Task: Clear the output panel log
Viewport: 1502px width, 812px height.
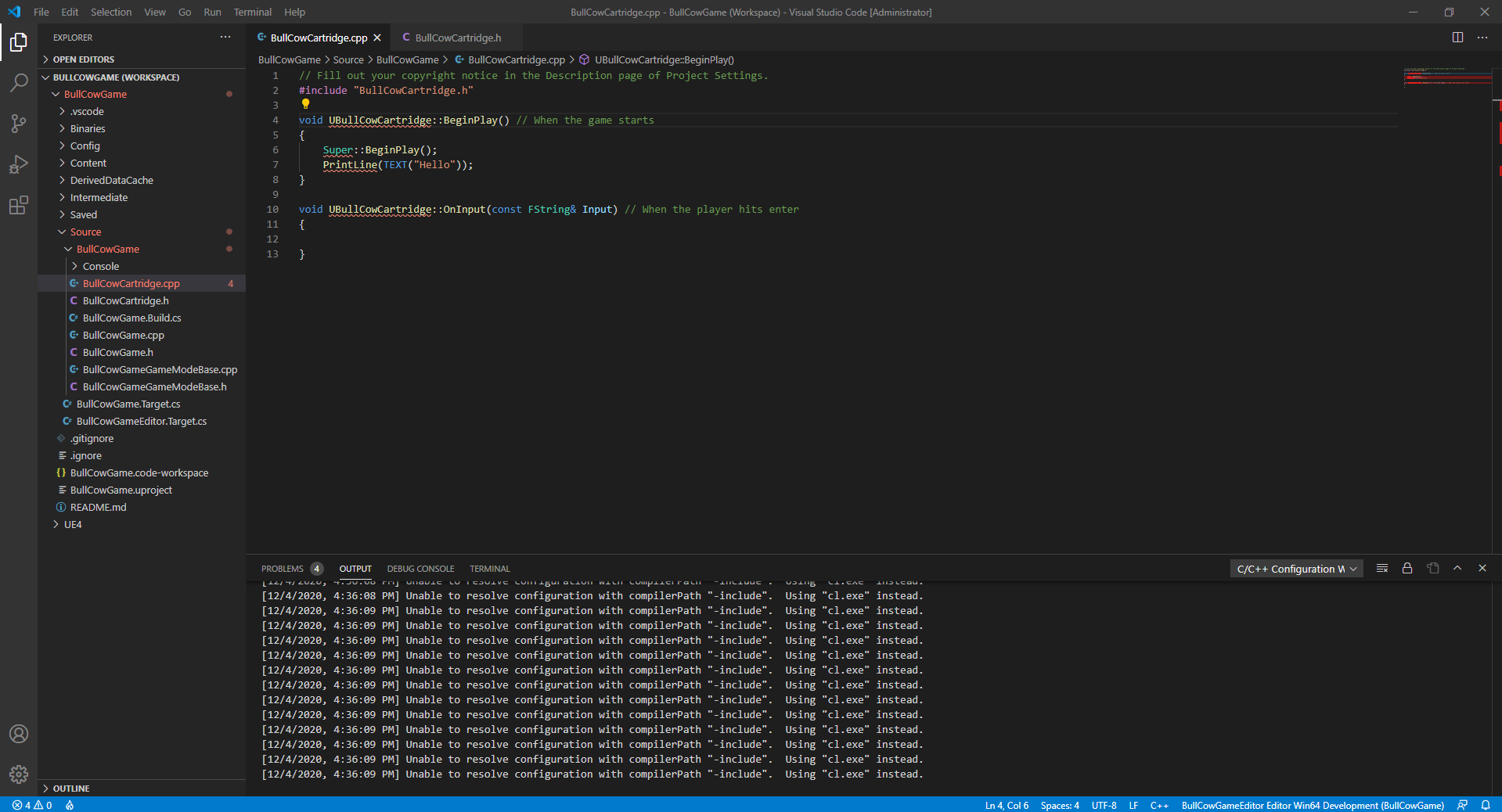Action: [x=1382, y=569]
